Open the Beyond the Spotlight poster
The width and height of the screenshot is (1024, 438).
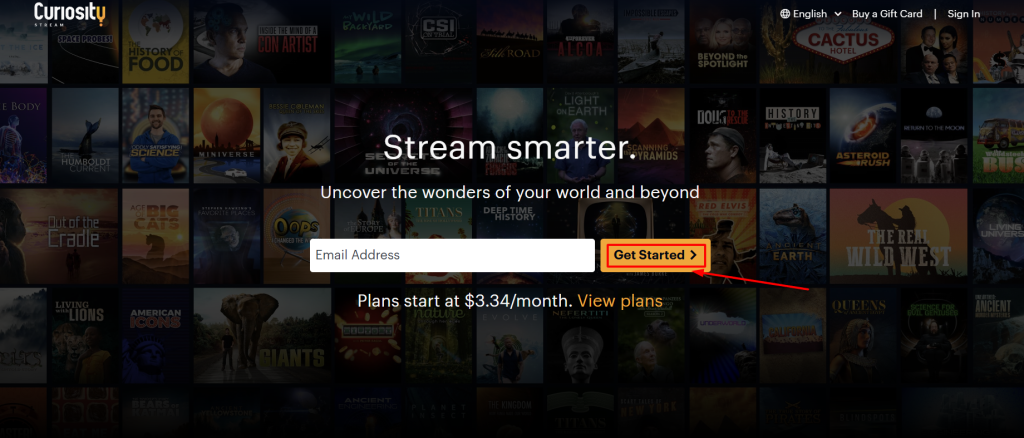pyautogui.click(x=722, y=42)
